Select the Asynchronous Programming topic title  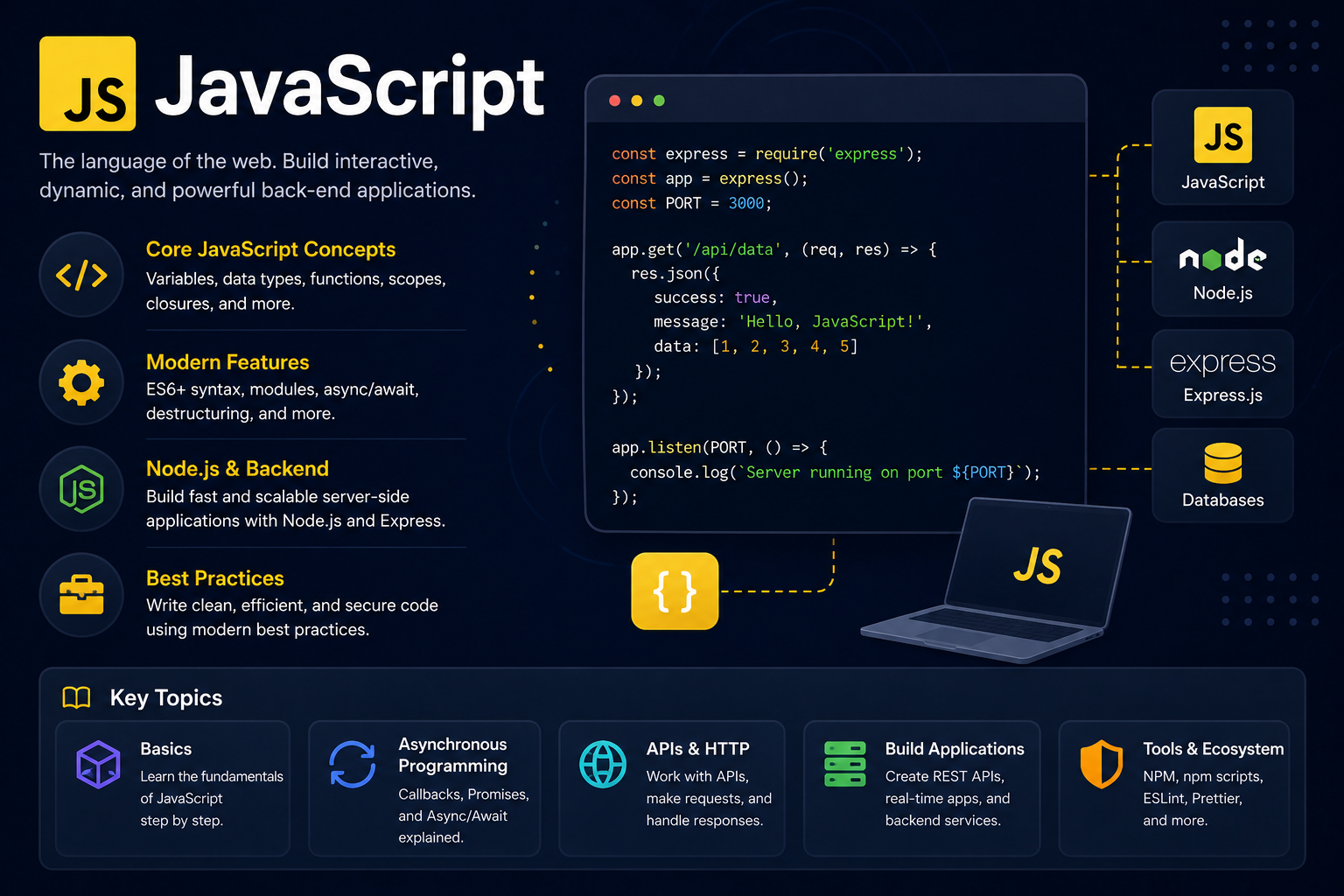tap(452, 755)
